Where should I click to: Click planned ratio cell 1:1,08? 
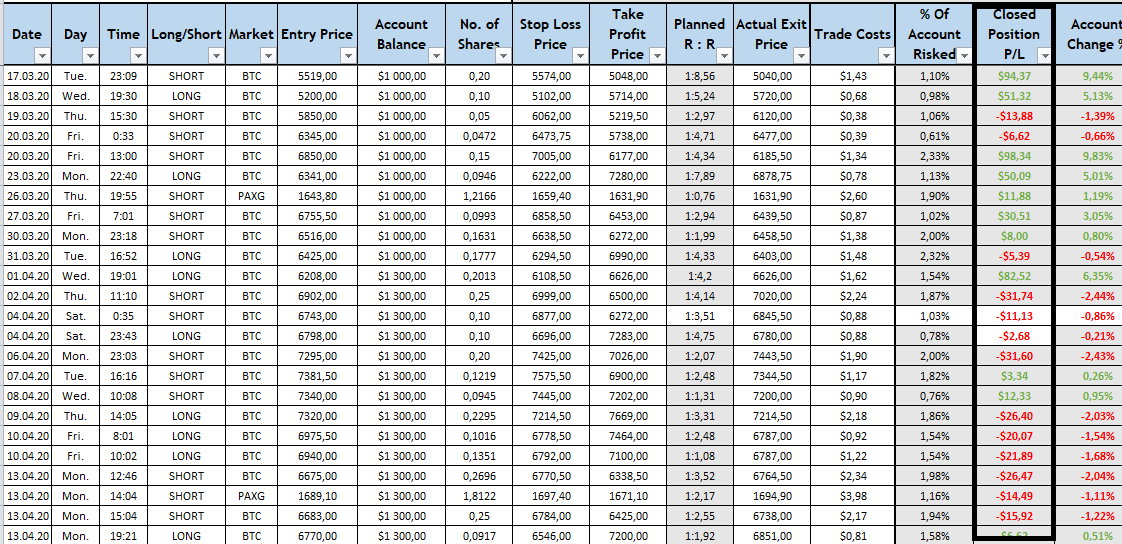(700, 456)
